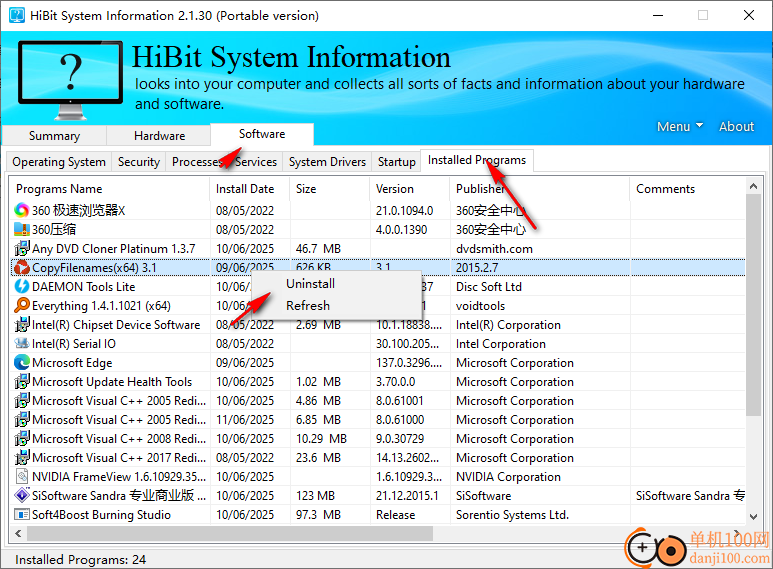Click the CopyFilenames(x64) 3.1 icon
The height and width of the screenshot is (569, 773).
coord(22,268)
